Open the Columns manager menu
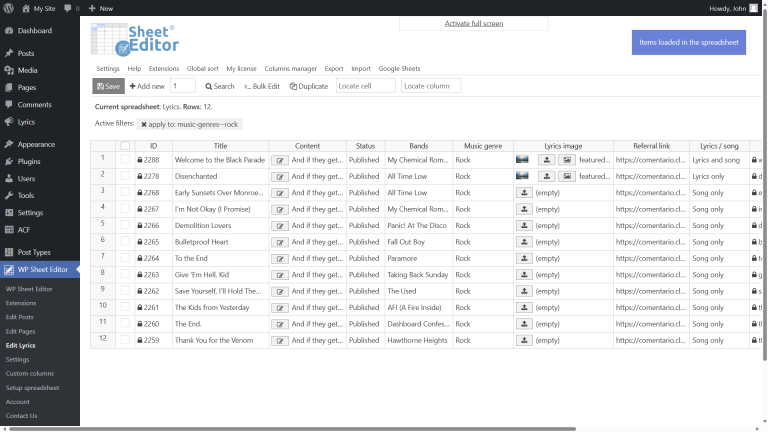768x432 pixels. pos(290,69)
